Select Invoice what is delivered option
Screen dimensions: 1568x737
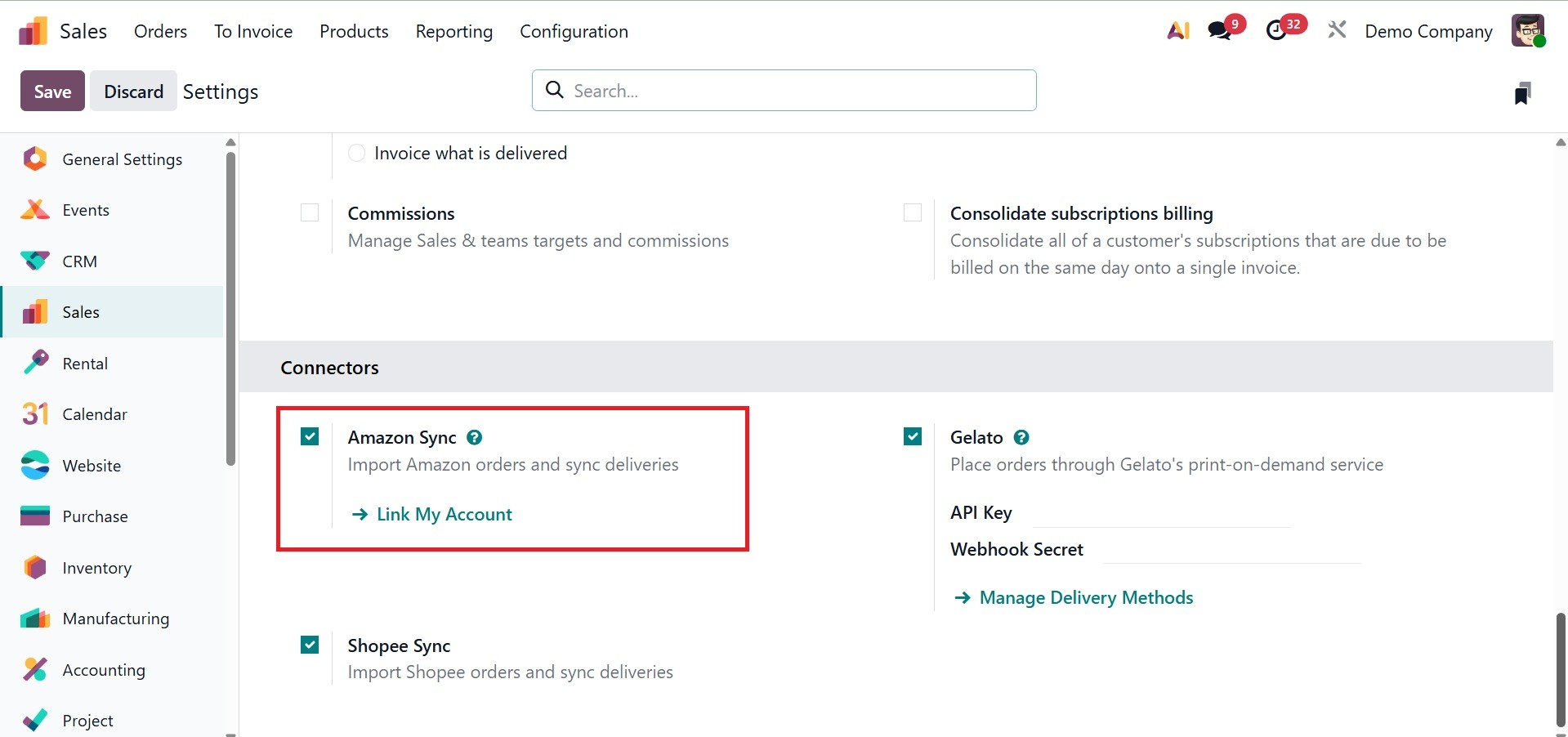tap(357, 153)
